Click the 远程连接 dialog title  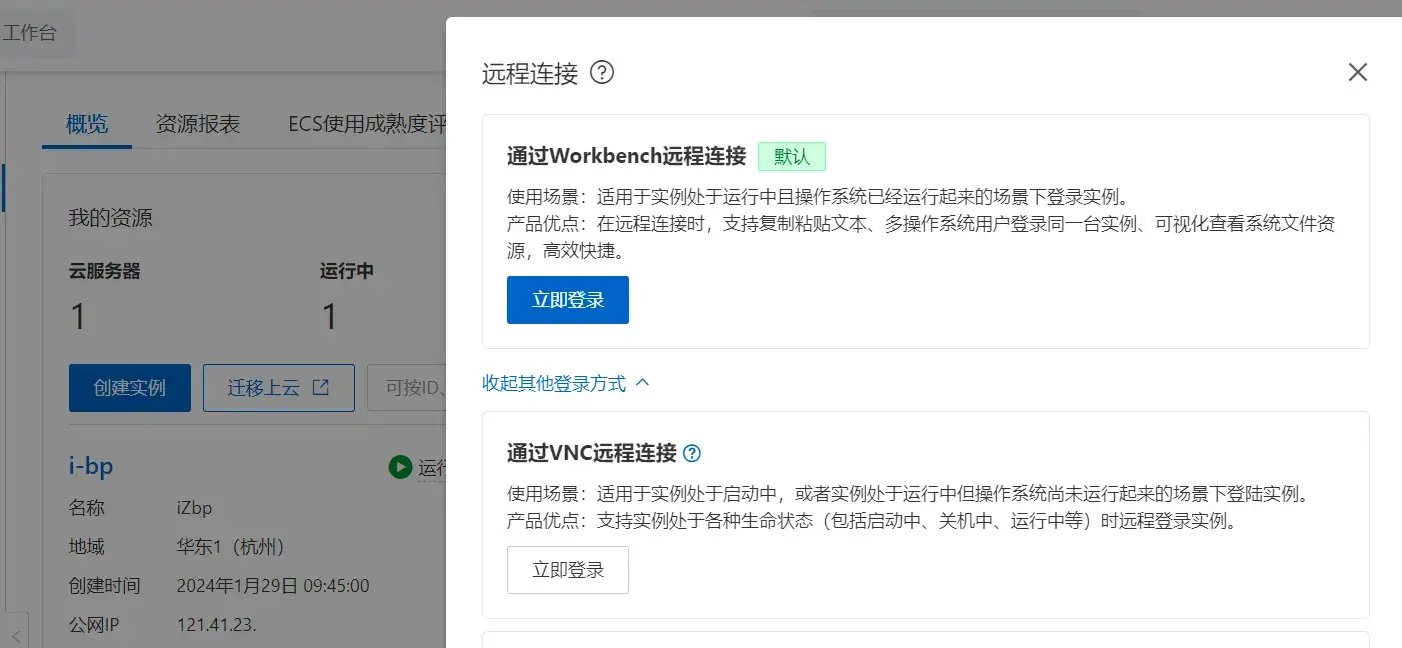click(x=530, y=73)
